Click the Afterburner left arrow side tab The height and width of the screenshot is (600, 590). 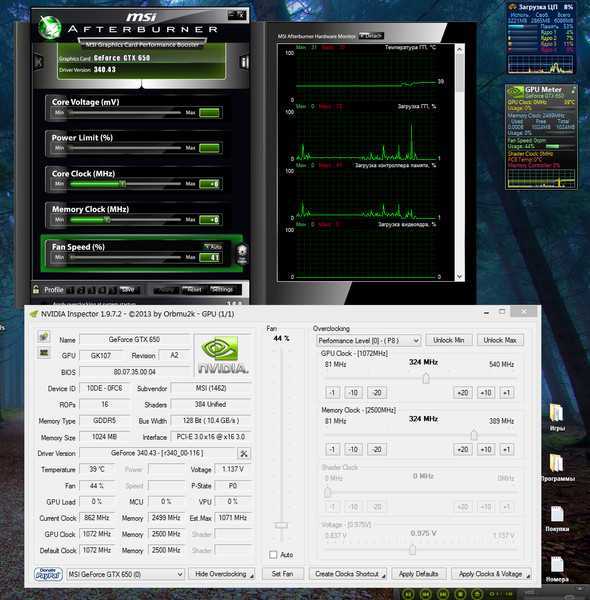pyautogui.click(x=39, y=61)
